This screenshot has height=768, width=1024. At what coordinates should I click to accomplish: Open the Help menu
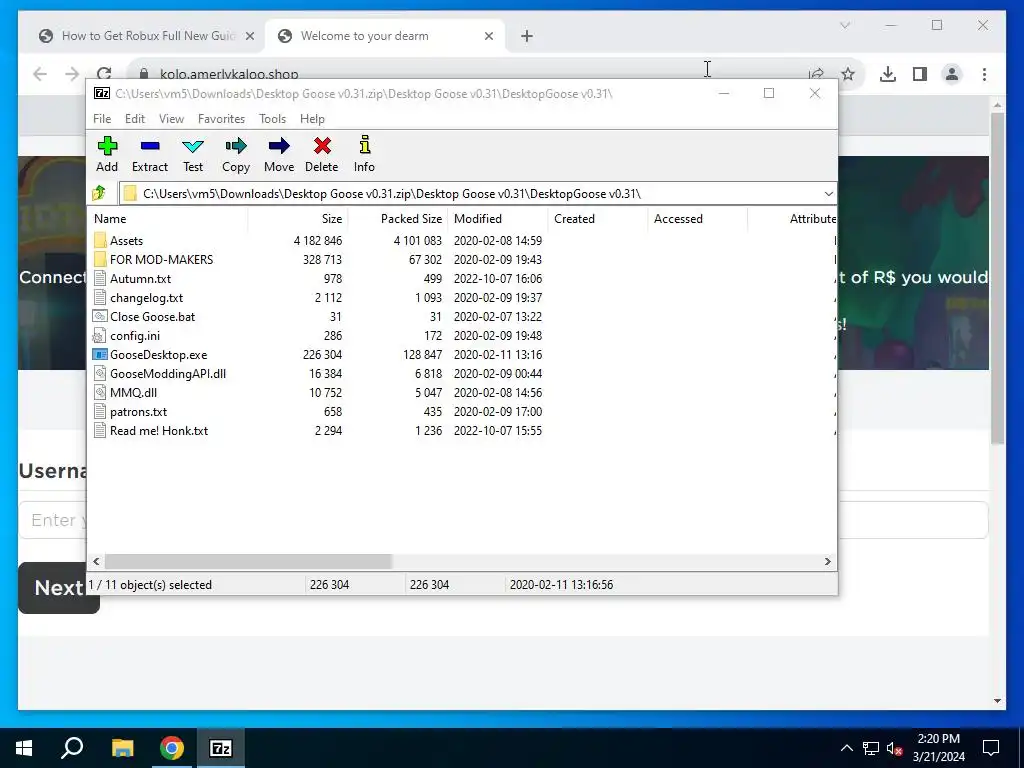click(x=312, y=119)
